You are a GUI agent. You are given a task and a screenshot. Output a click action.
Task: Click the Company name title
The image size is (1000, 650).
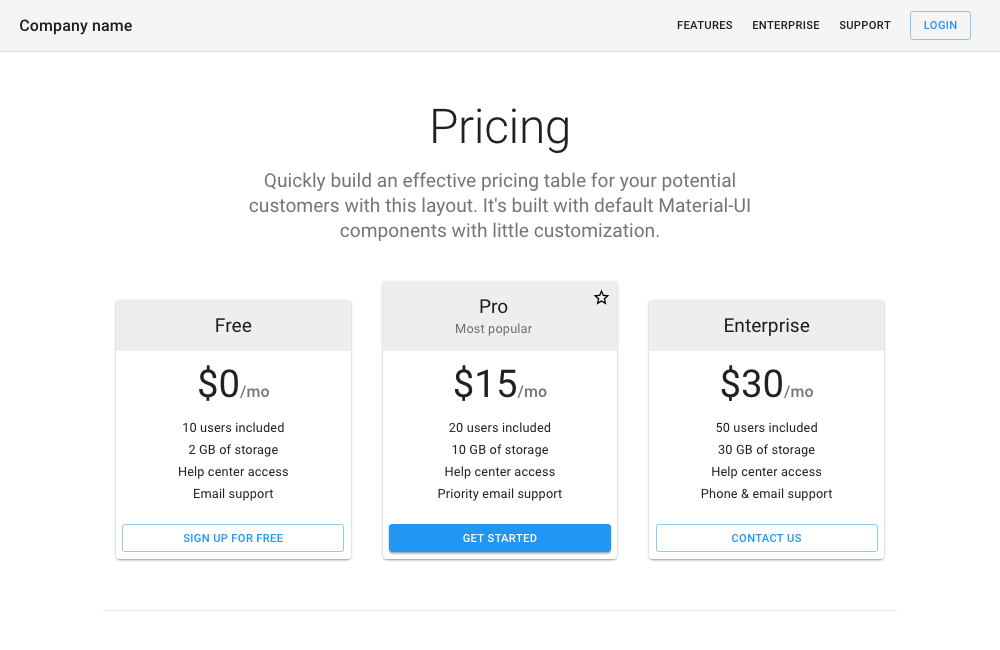pyautogui.click(x=76, y=26)
